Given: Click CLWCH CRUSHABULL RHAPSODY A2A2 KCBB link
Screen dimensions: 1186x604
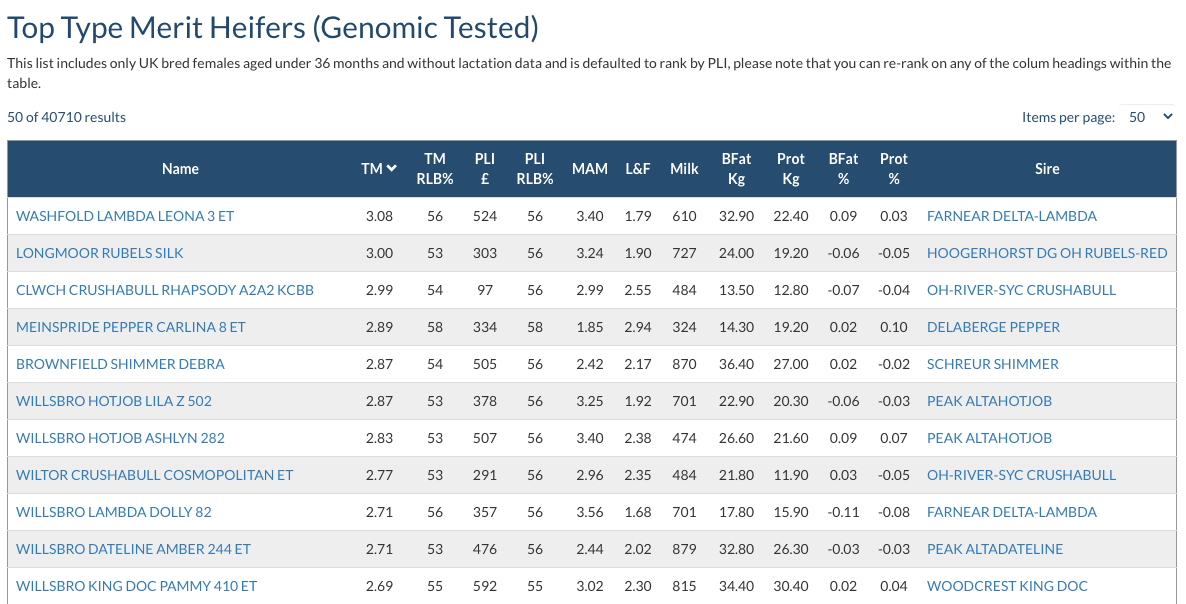Looking at the screenshot, I should tap(165, 290).
